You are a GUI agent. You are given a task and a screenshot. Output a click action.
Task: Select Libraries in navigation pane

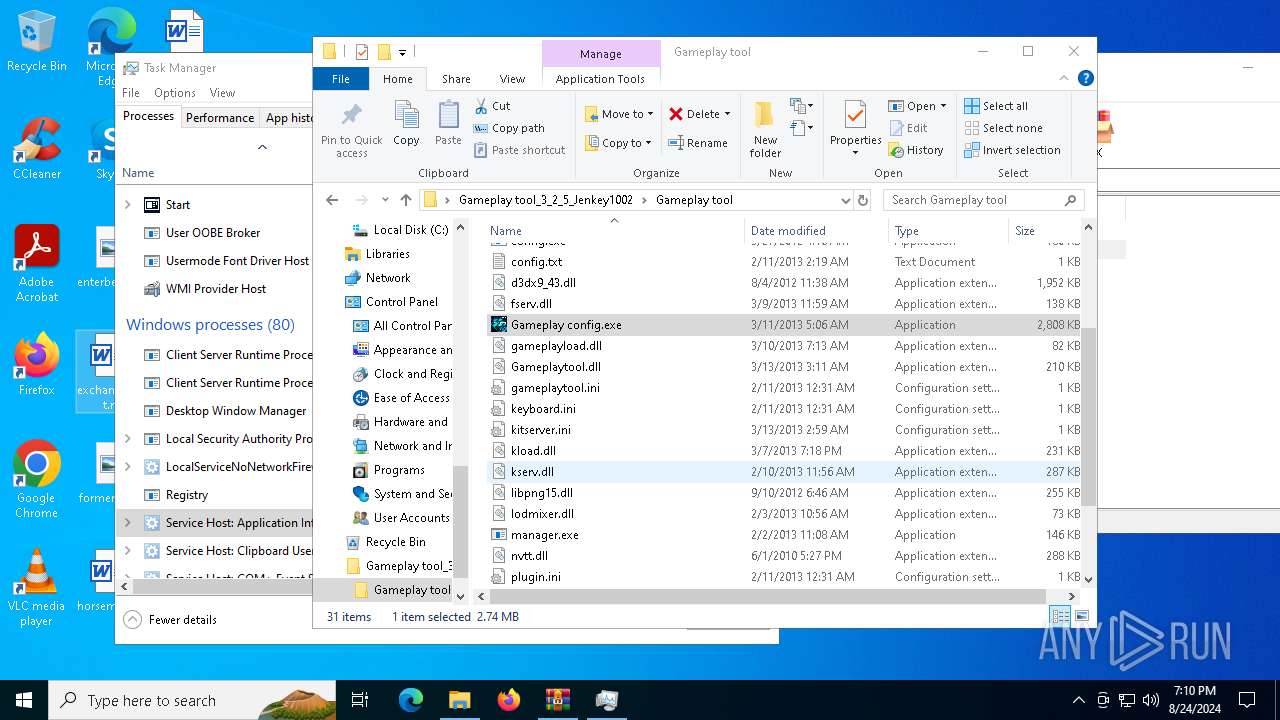pyautogui.click(x=388, y=254)
